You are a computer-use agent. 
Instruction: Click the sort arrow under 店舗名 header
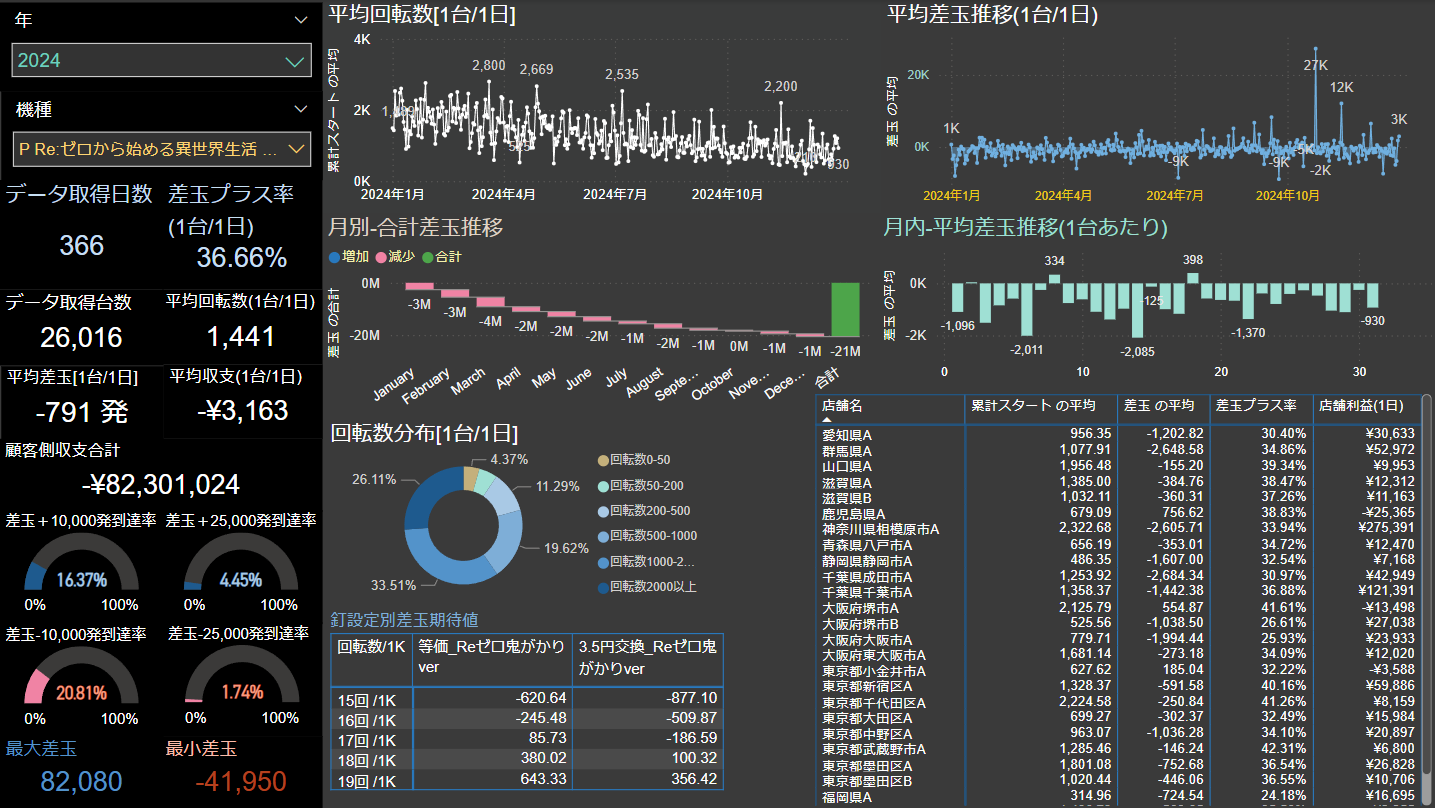827,420
